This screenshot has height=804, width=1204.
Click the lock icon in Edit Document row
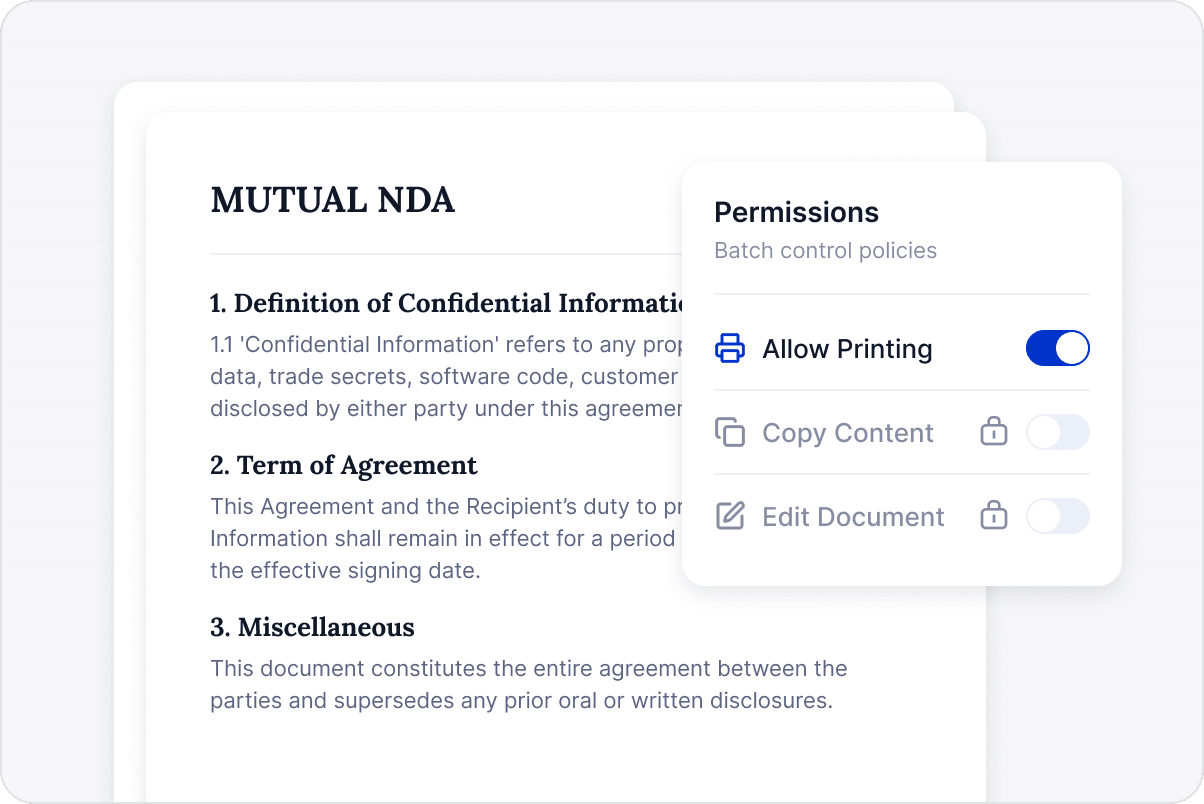point(993,516)
